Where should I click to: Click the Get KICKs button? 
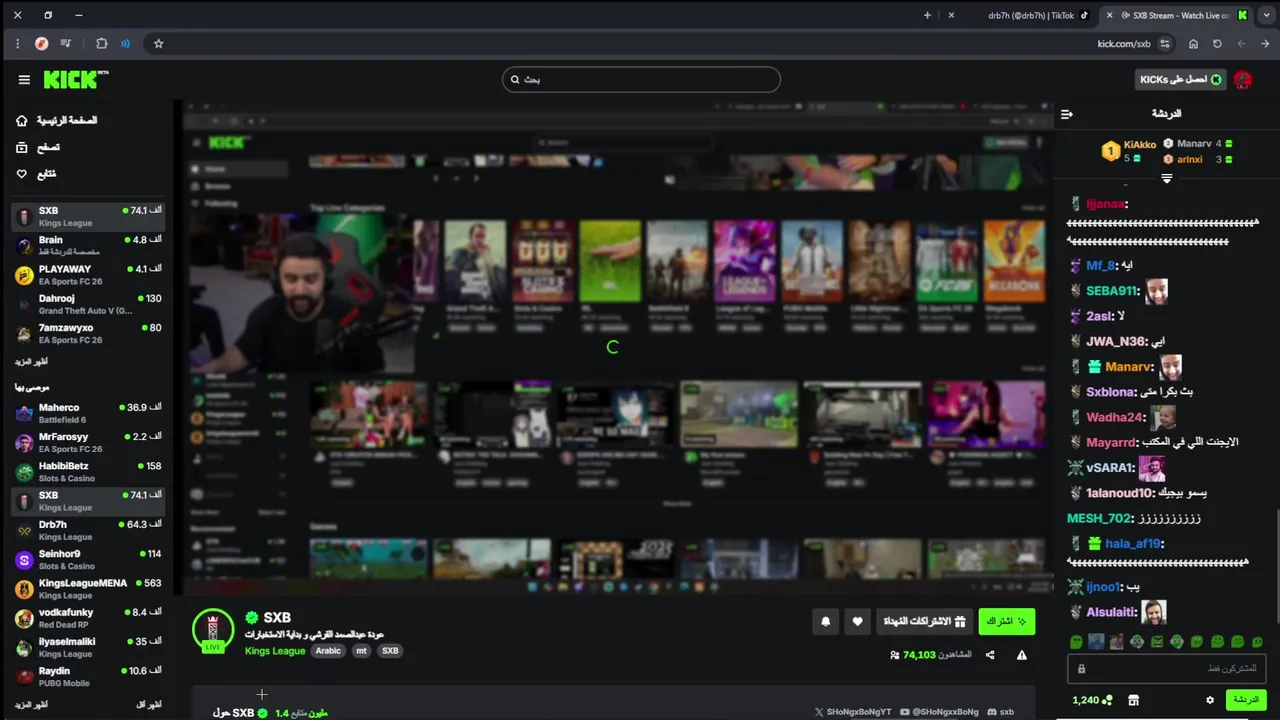pos(1180,79)
